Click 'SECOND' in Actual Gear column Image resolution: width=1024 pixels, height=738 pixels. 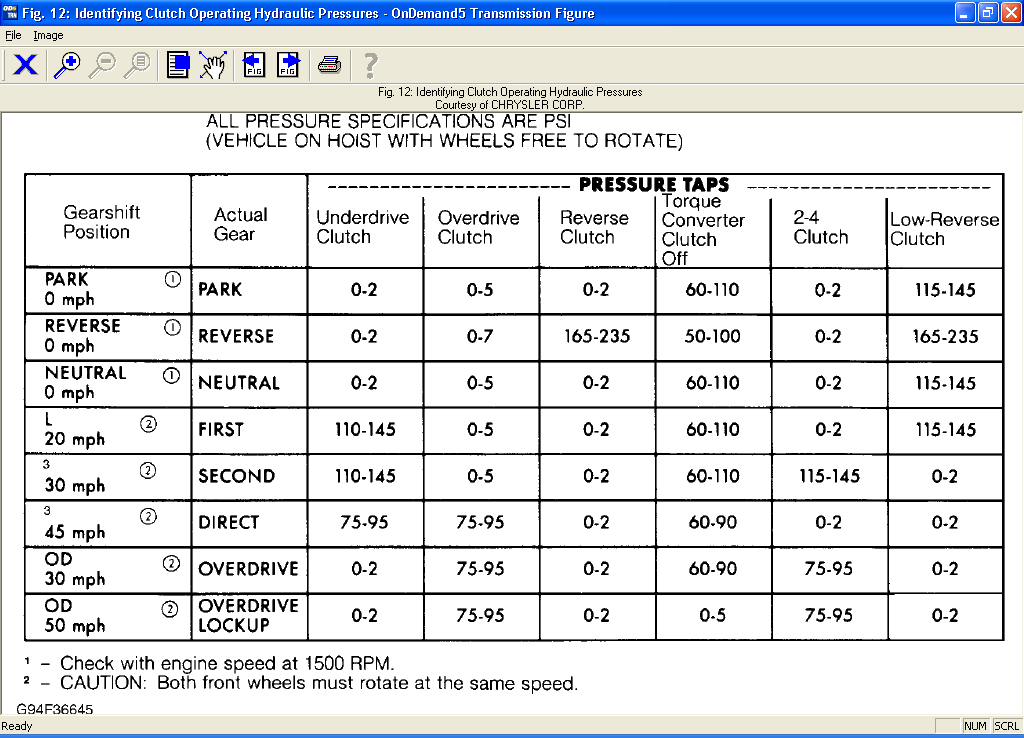click(x=236, y=476)
